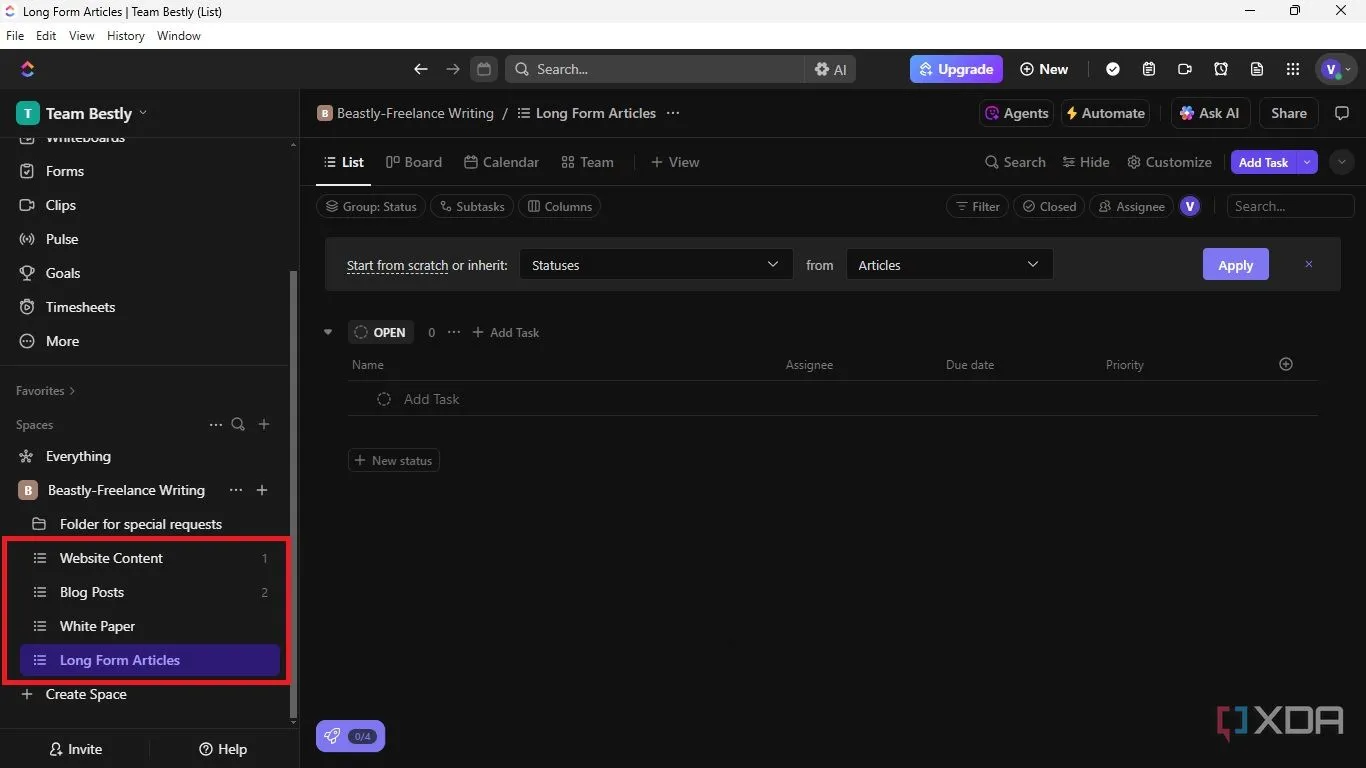Switch to the List view tab

[344, 162]
